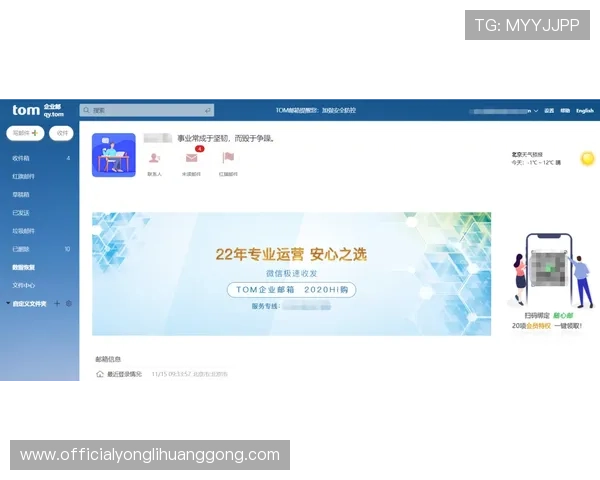600x480 pixels.
Task: Click the 邮箱信息 heading
Action: 108,359
